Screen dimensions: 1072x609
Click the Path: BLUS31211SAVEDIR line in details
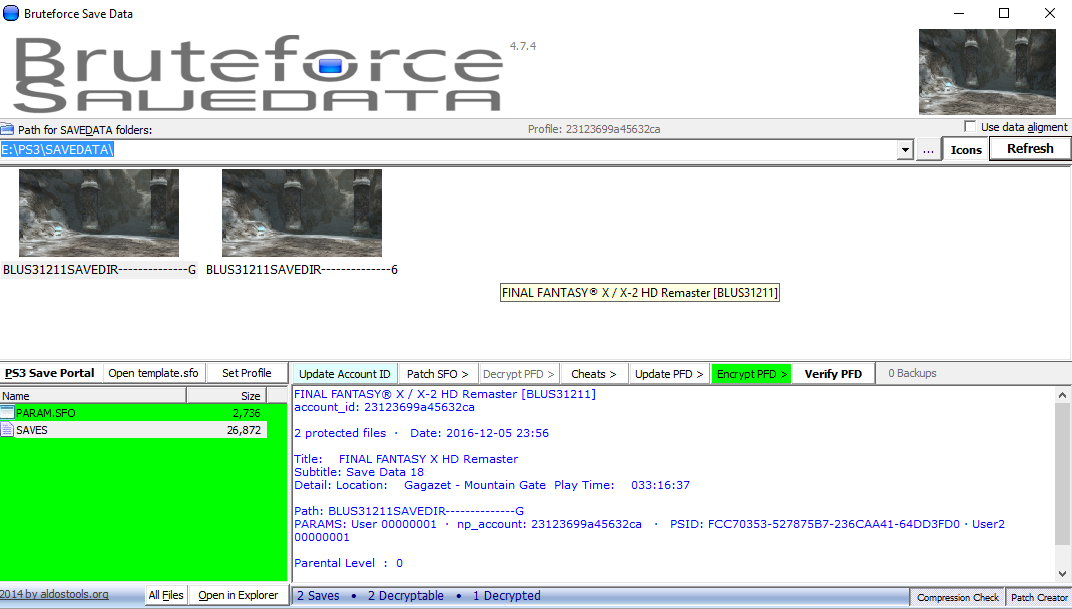[x=409, y=511]
